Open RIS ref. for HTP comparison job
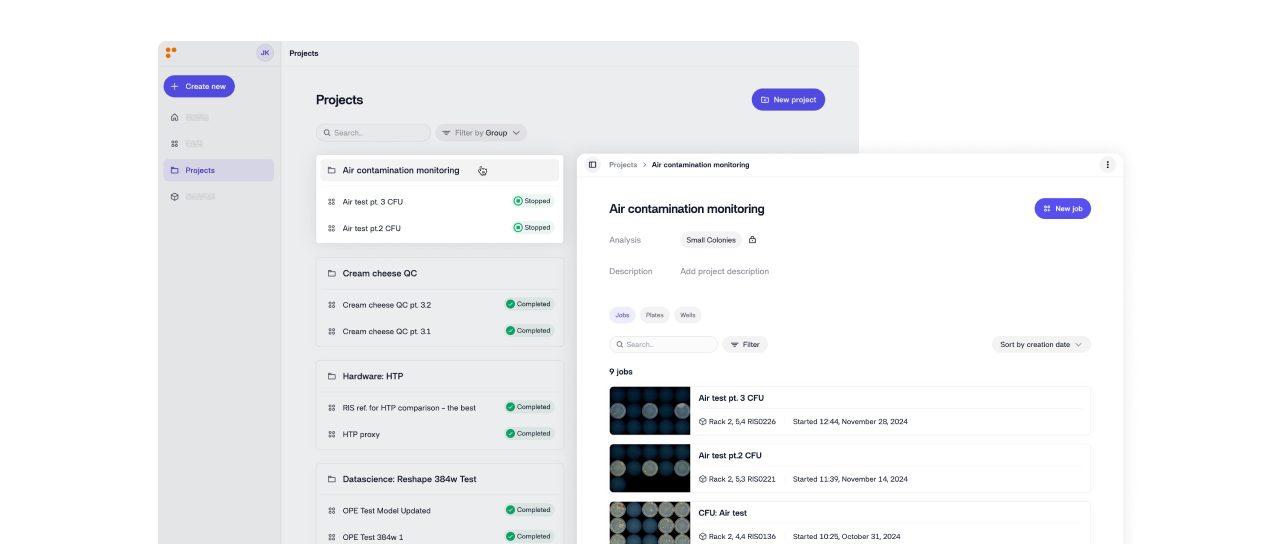Viewport: 1280px width, 544px height. (x=409, y=408)
